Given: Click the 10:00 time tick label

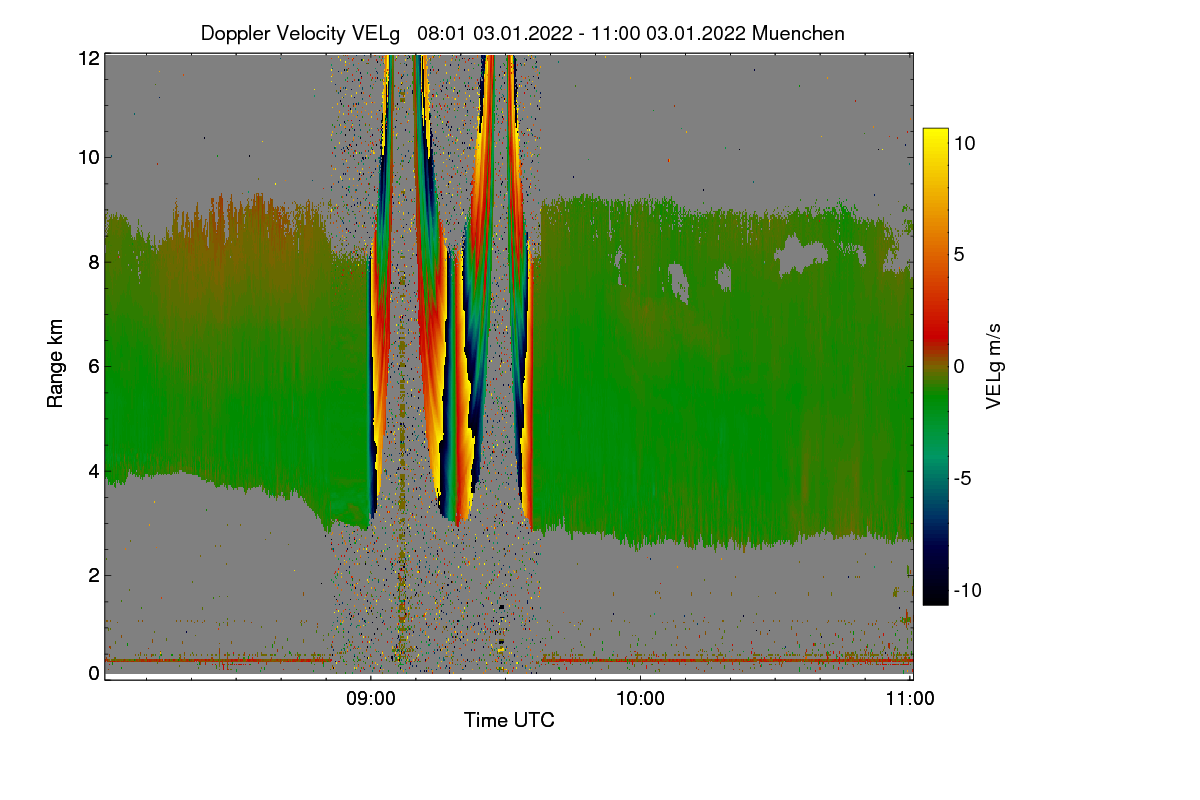Looking at the screenshot, I should tap(640, 699).
